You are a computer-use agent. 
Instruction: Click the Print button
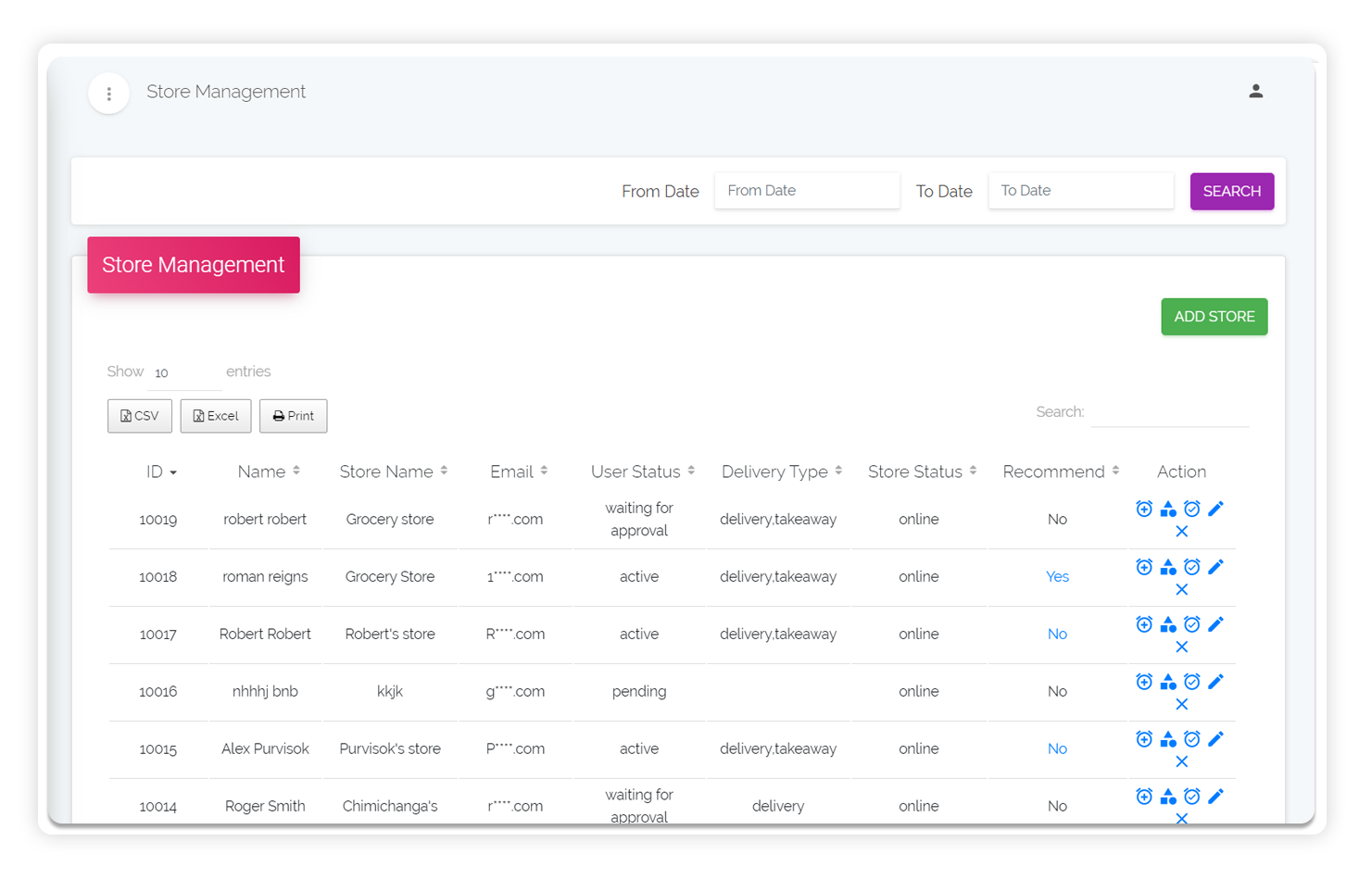coord(293,416)
